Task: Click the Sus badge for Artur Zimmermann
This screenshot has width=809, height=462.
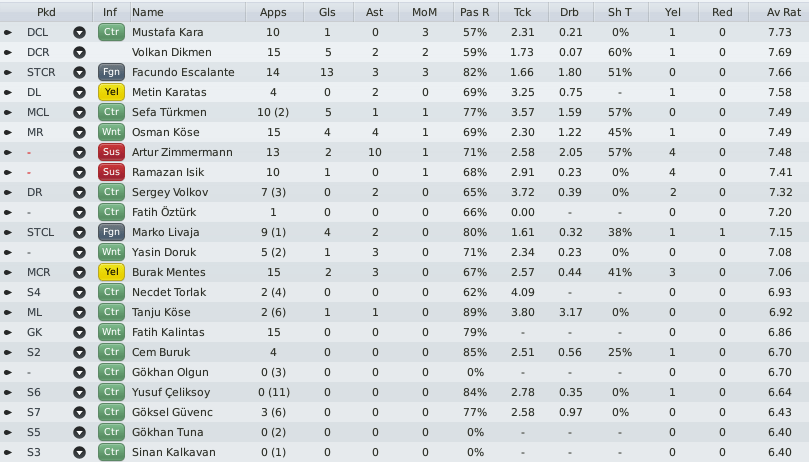Action: [111, 152]
